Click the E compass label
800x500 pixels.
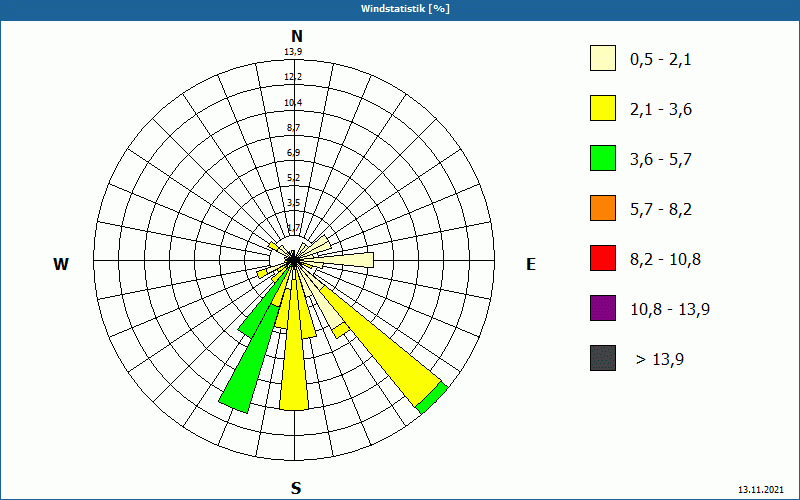pyautogui.click(x=531, y=264)
